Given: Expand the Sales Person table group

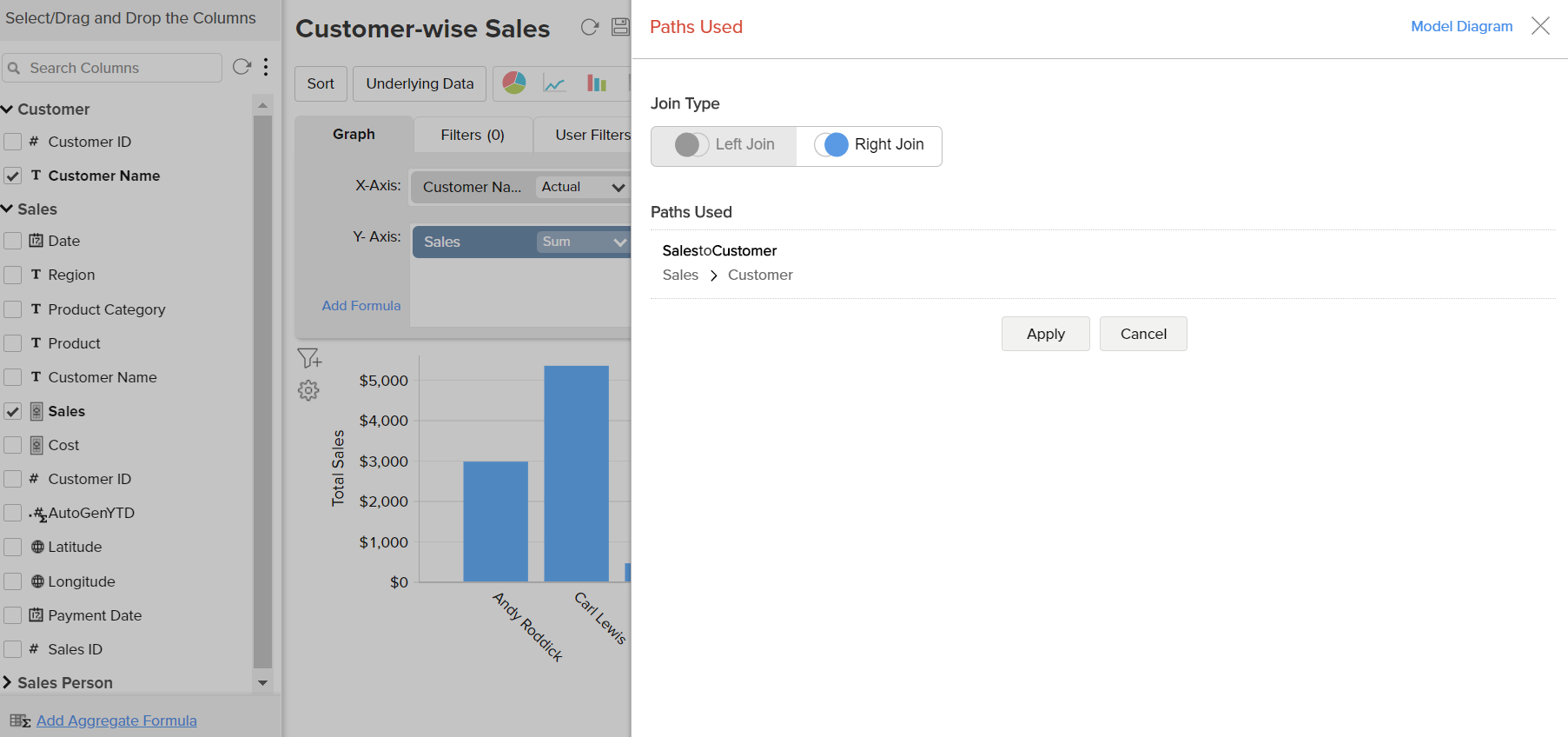Looking at the screenshot, I should point(8,683).
